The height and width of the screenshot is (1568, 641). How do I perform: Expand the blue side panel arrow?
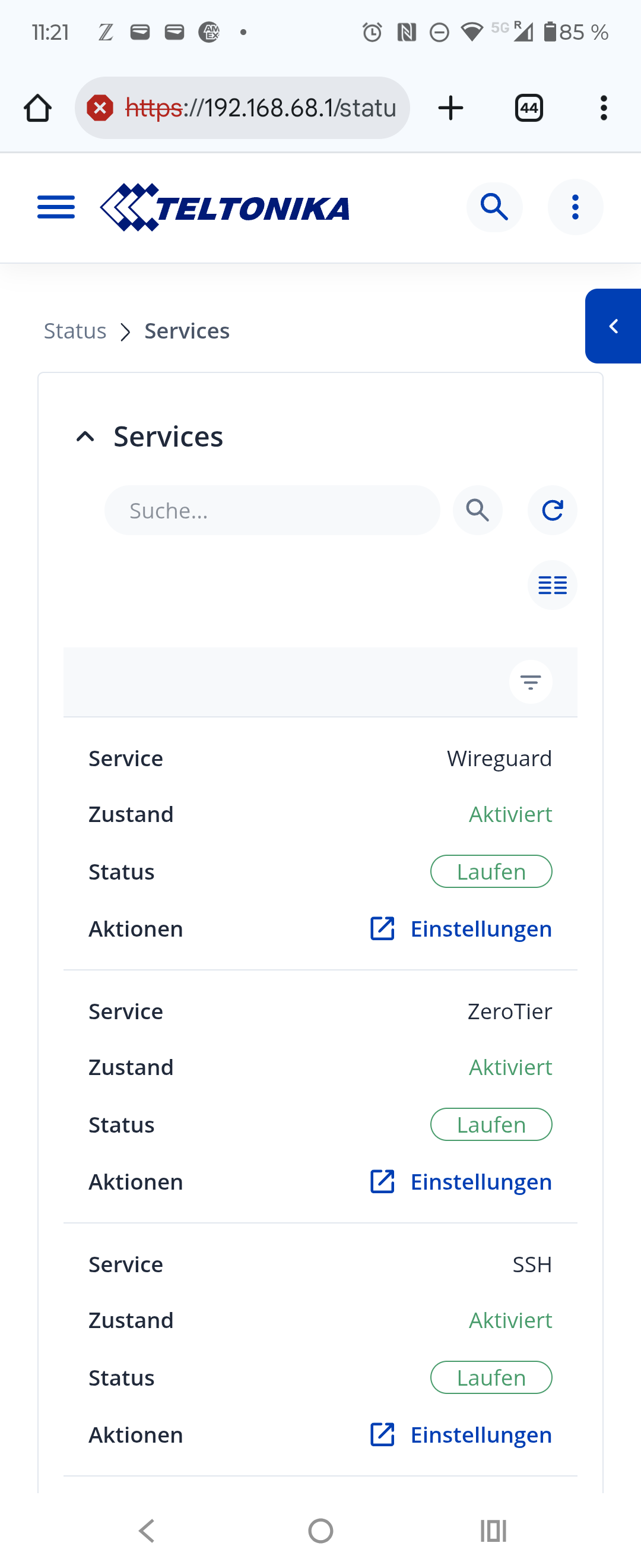pos(613,326)
